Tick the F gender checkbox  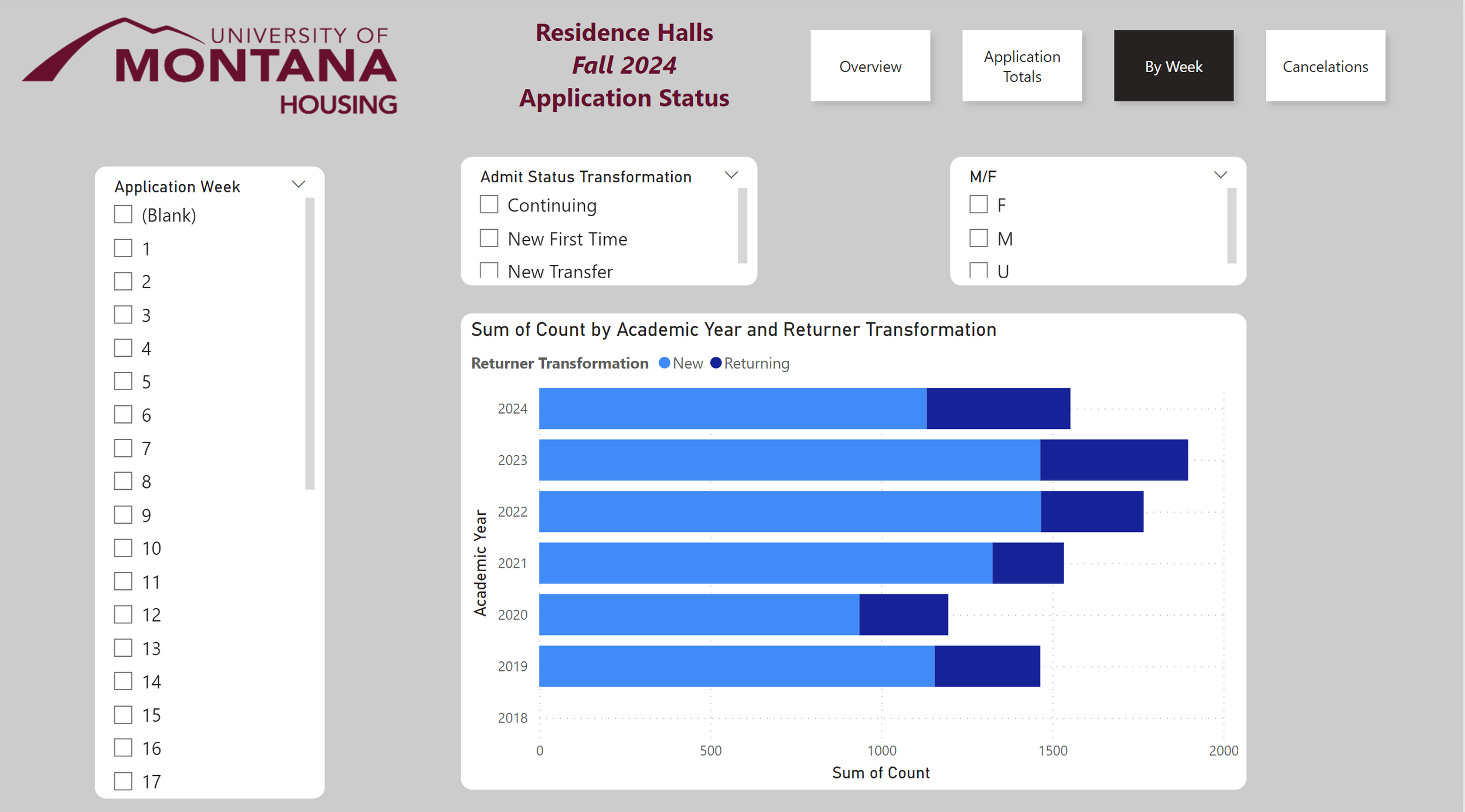pos(978,204)
